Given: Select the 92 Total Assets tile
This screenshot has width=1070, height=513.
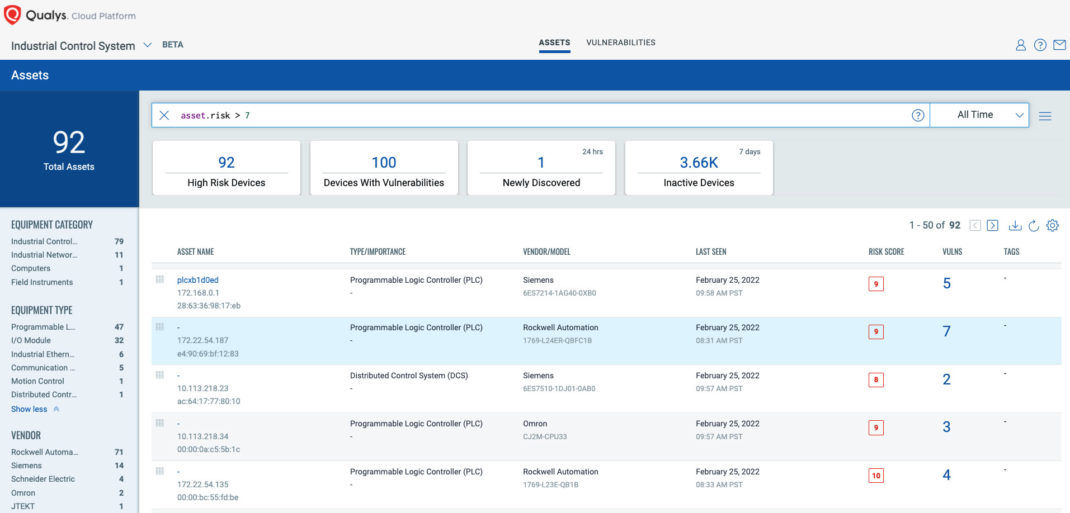Looking at the screenshot, I should pyautogui.click(x=69, y=149).
